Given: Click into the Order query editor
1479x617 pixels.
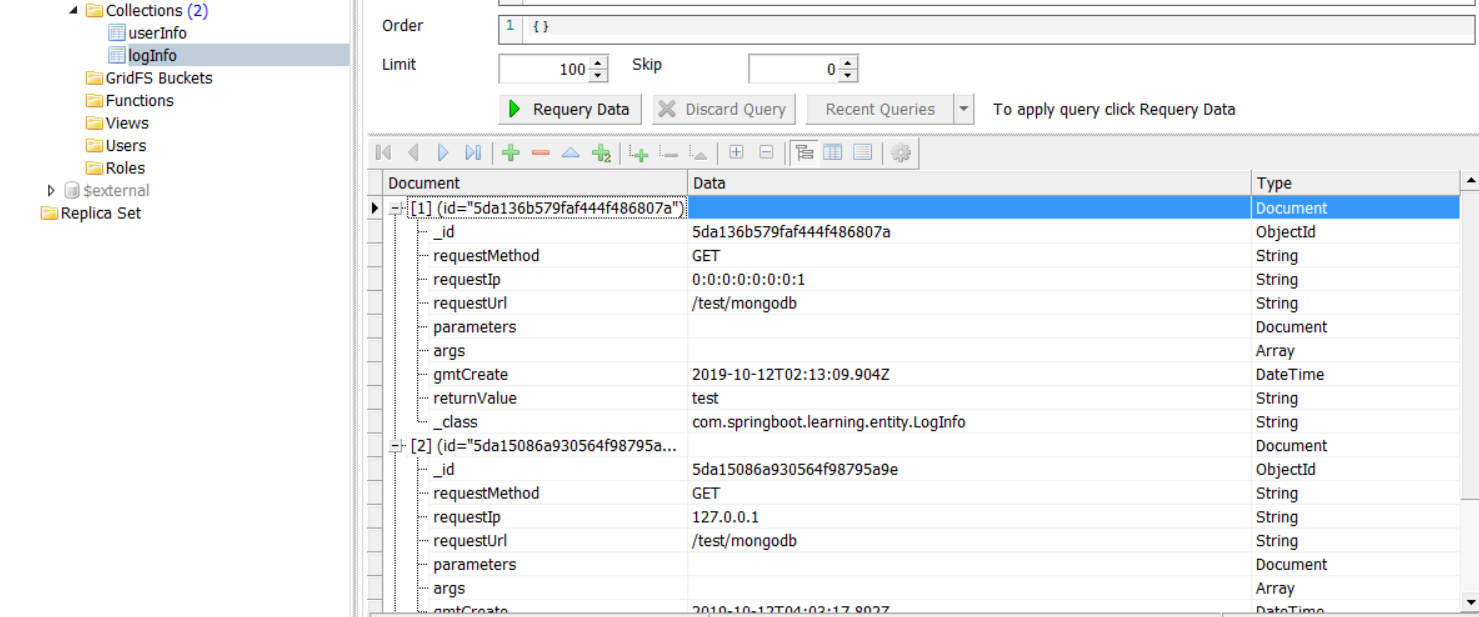Looking at the screenshot, I should (998, 28).
